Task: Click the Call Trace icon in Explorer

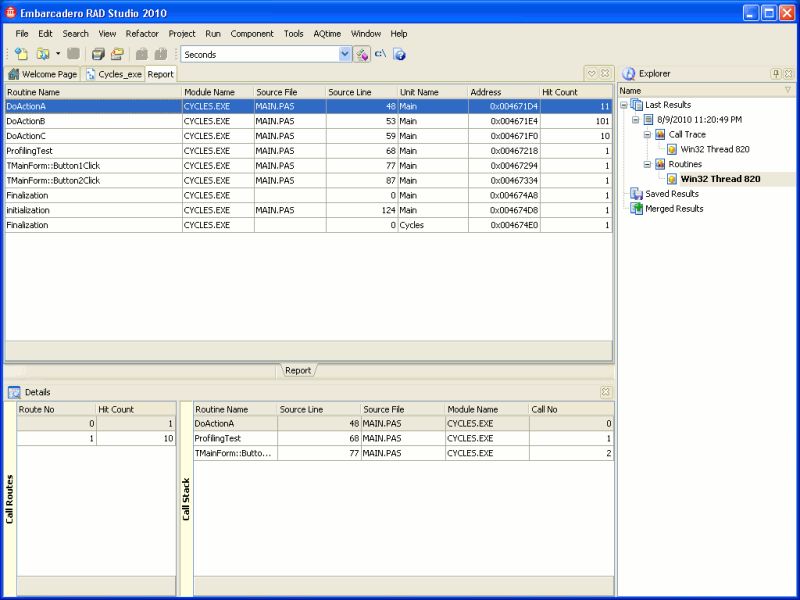Action: (x=660, y=135)
